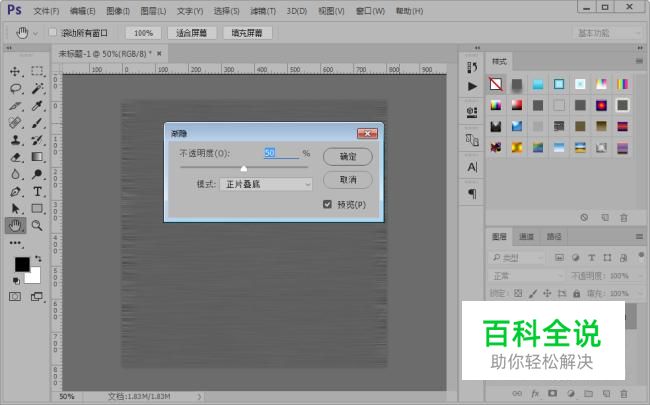Toggle Quick Mask mode
Viewport: 650px width, 405px height.
(15, 296)
